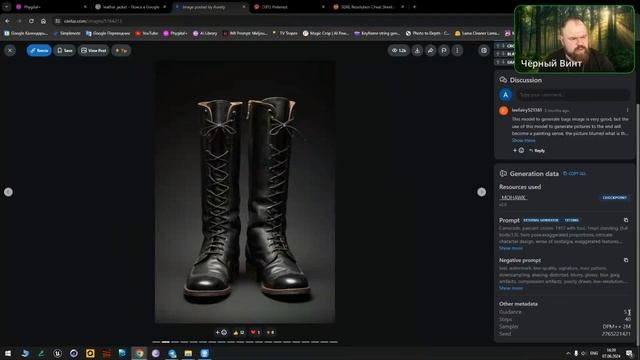Open the three-dot more options menu
The width and height of the screenshot is (640, 360).
coord(457,50)
